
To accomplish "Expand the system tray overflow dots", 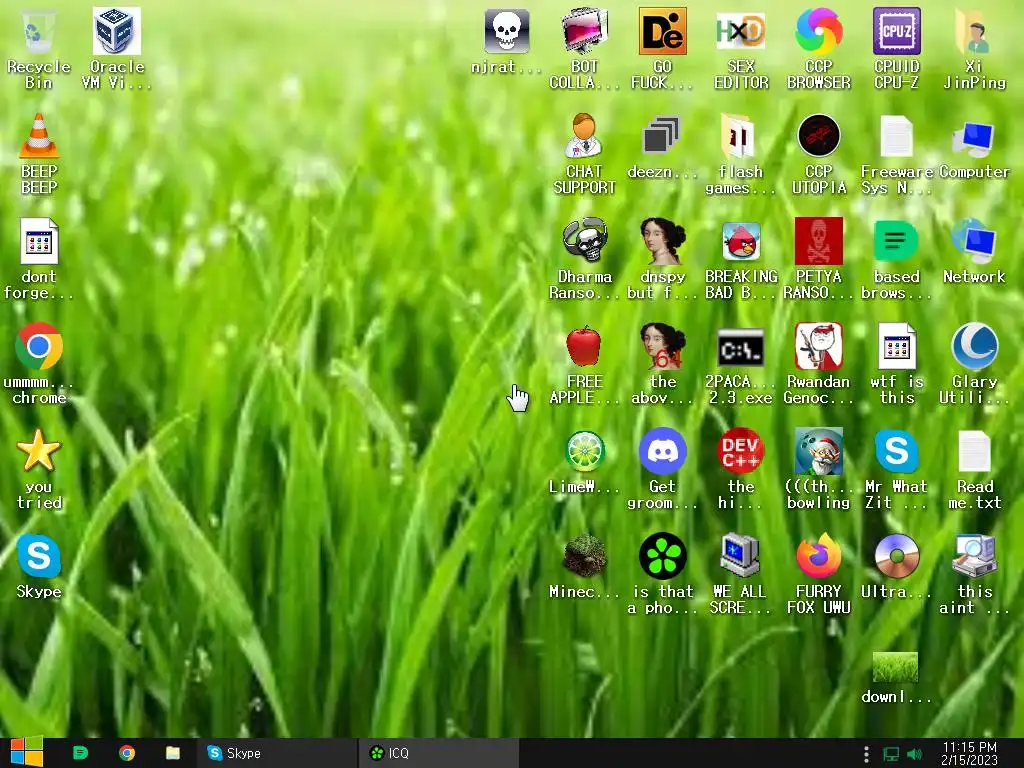I will pos(866,754).
